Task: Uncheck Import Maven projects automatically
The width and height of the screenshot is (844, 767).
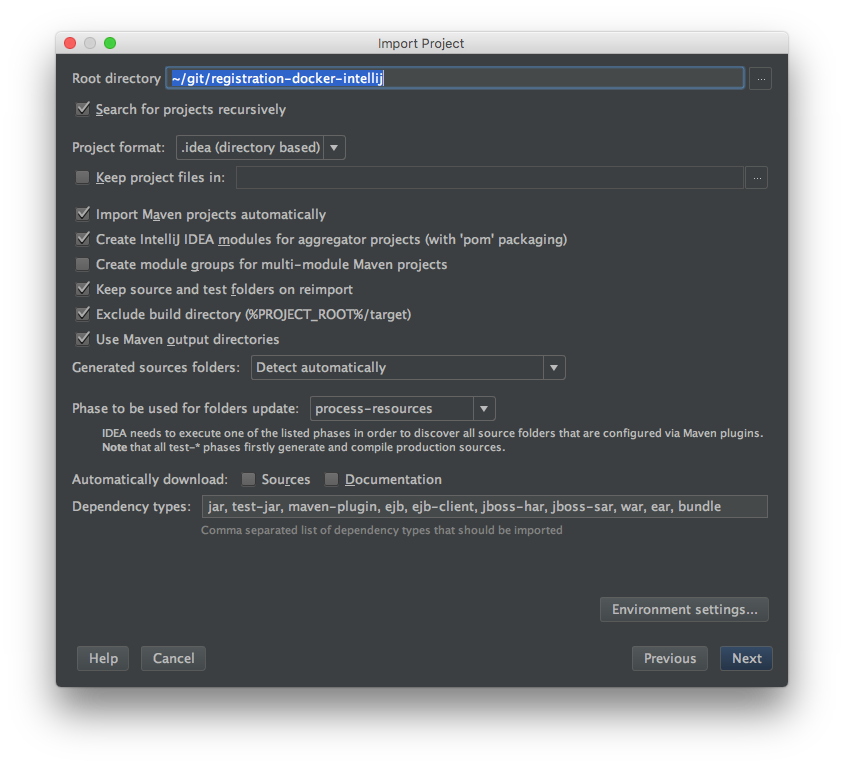Action: point(83,214)
